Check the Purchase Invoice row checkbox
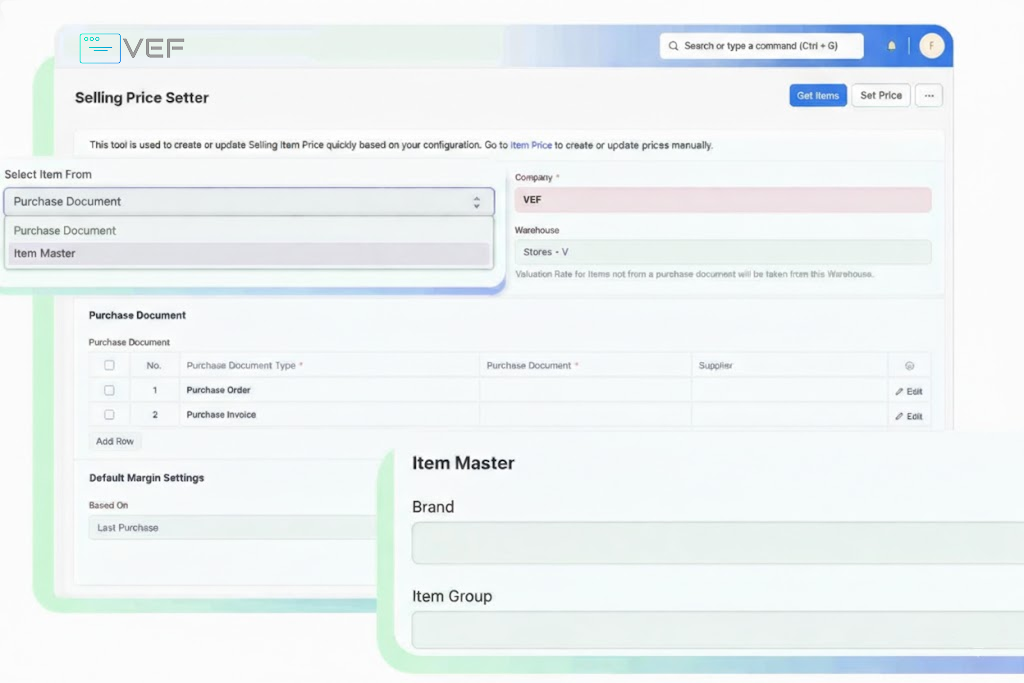This screenshot has width=1024, height=683. [x=109, y=414]
